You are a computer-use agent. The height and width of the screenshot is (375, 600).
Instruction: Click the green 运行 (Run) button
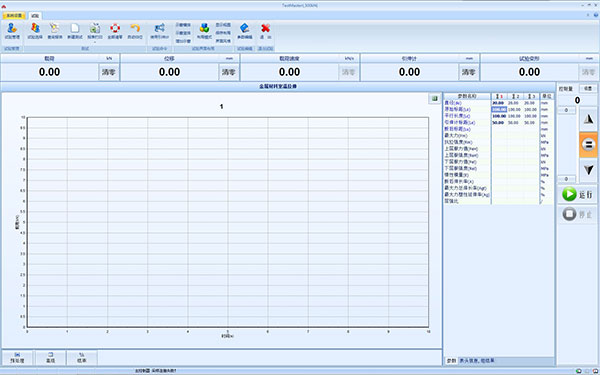point(577,194)
